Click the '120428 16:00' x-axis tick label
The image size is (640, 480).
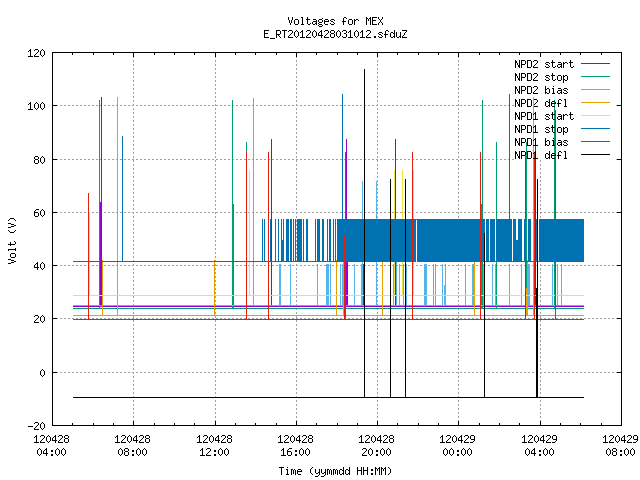click(296, 446)
